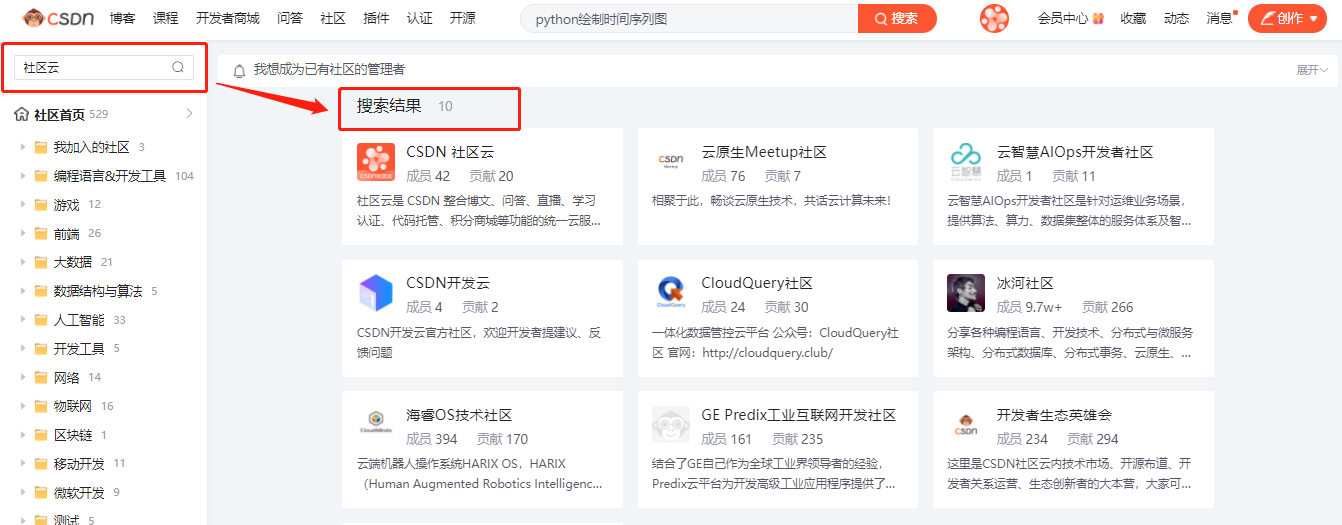This screenshot has height=525, width=1342.
Task: Click the 创作 button
Action: (1287, 18)
